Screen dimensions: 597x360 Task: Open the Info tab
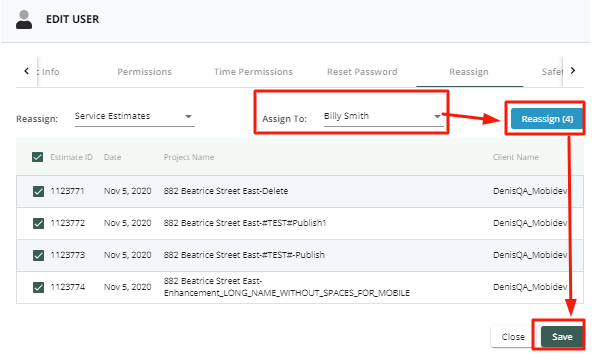click(49, 72)
